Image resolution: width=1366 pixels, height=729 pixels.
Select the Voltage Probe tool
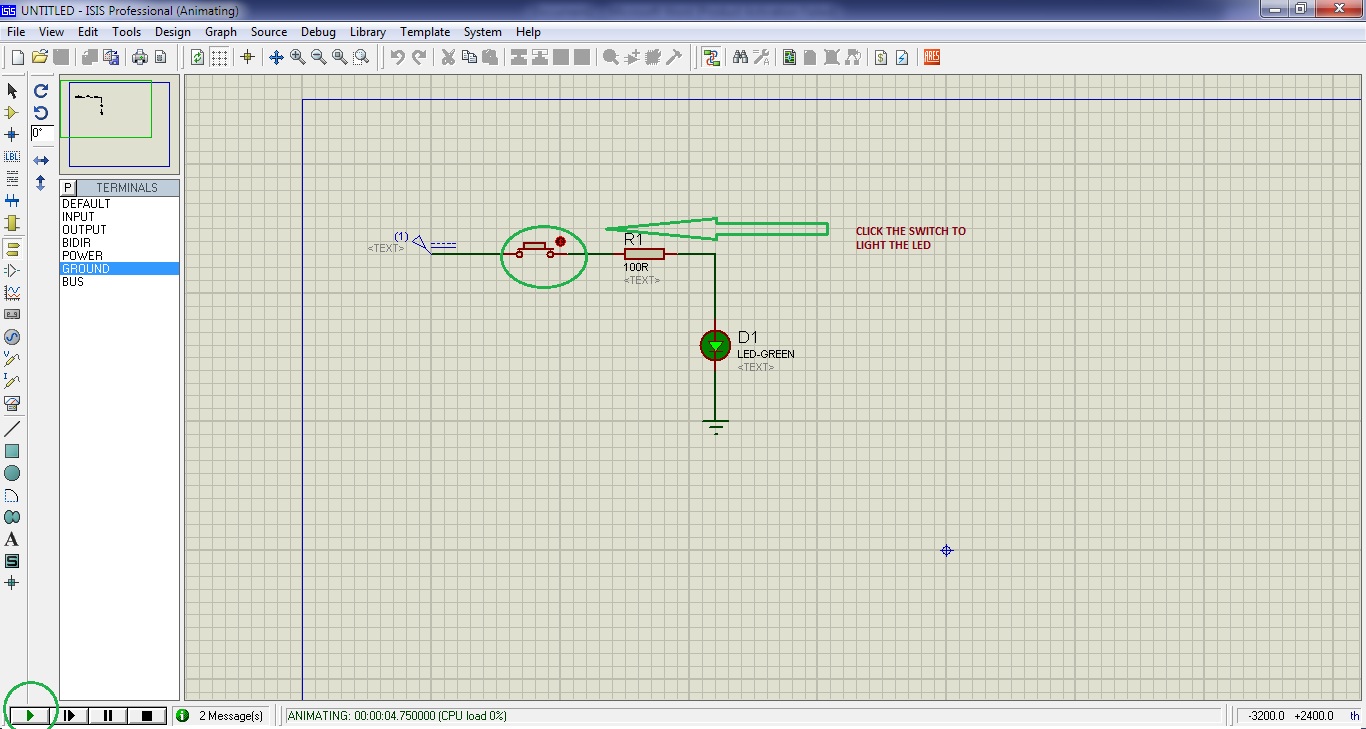pos(12,358)
